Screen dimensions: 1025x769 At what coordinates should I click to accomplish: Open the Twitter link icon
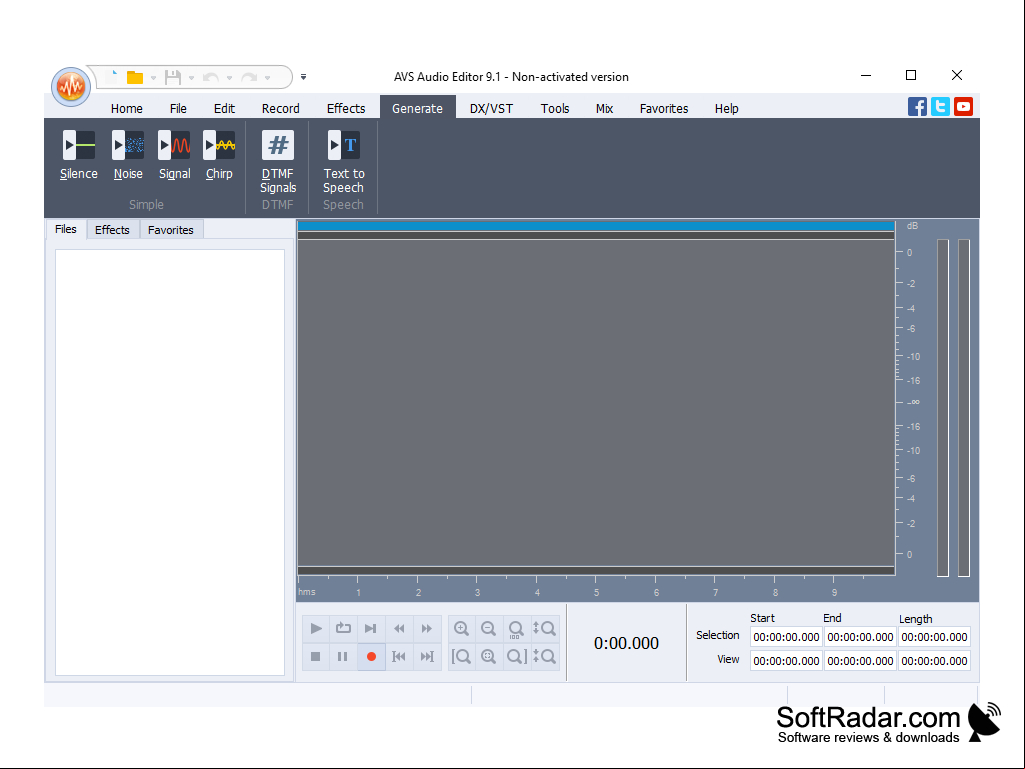coord(940,107)
